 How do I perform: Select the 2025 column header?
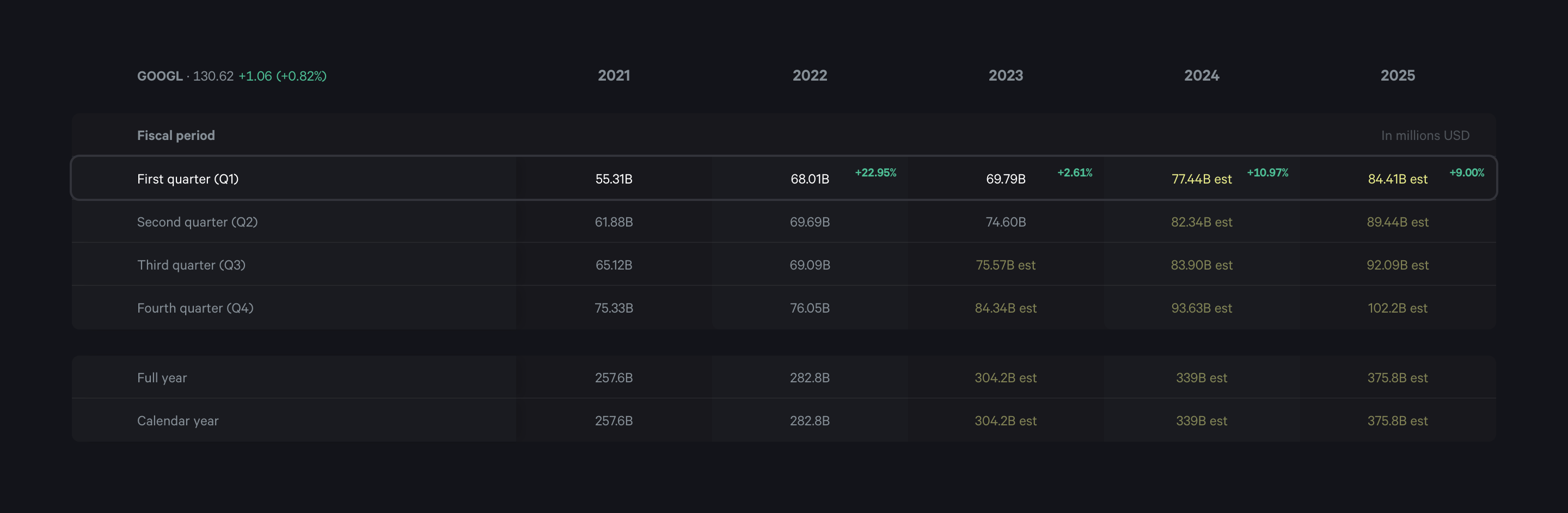coord(1398,76)
